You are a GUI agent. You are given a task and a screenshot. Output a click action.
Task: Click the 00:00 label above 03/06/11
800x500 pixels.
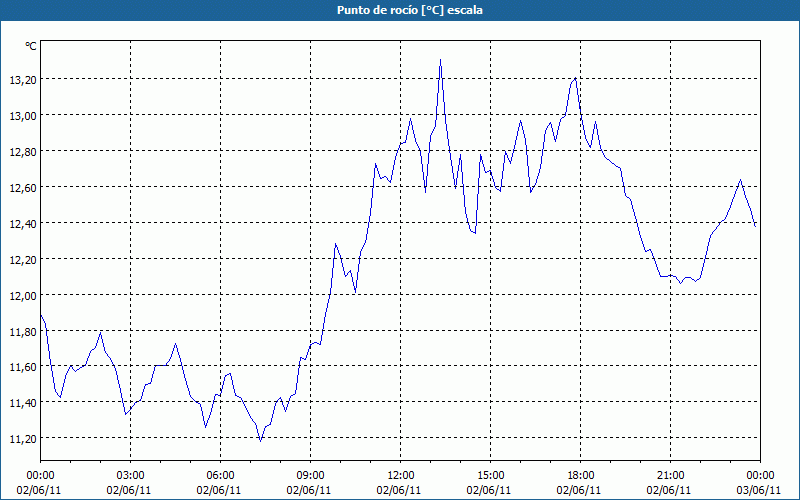click(x=760, y=476)
